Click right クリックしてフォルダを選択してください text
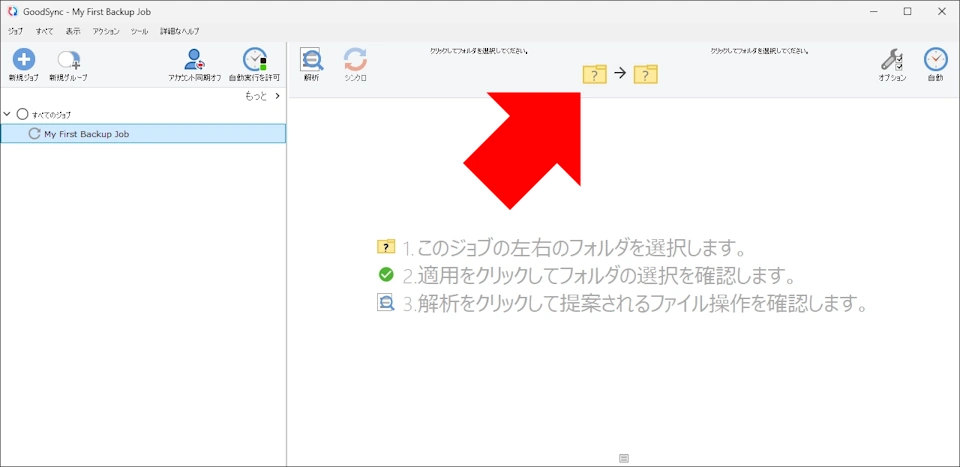 [760, 51]
